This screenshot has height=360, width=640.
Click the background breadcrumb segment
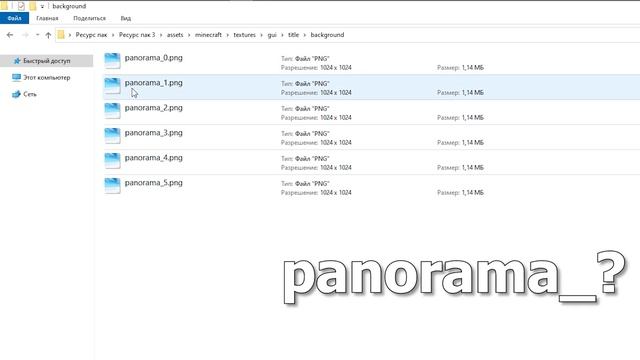(327, 35)
